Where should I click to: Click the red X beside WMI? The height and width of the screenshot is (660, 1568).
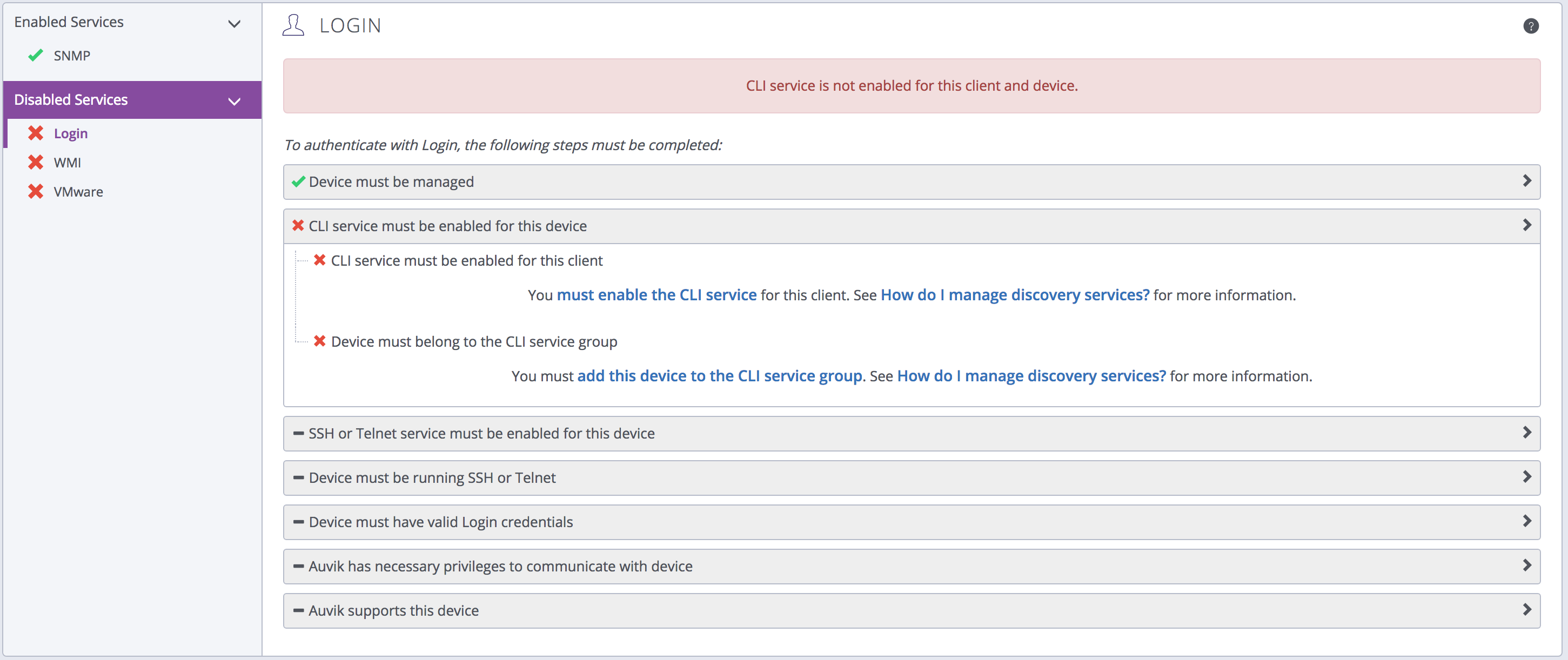click(x=35, y=163)
